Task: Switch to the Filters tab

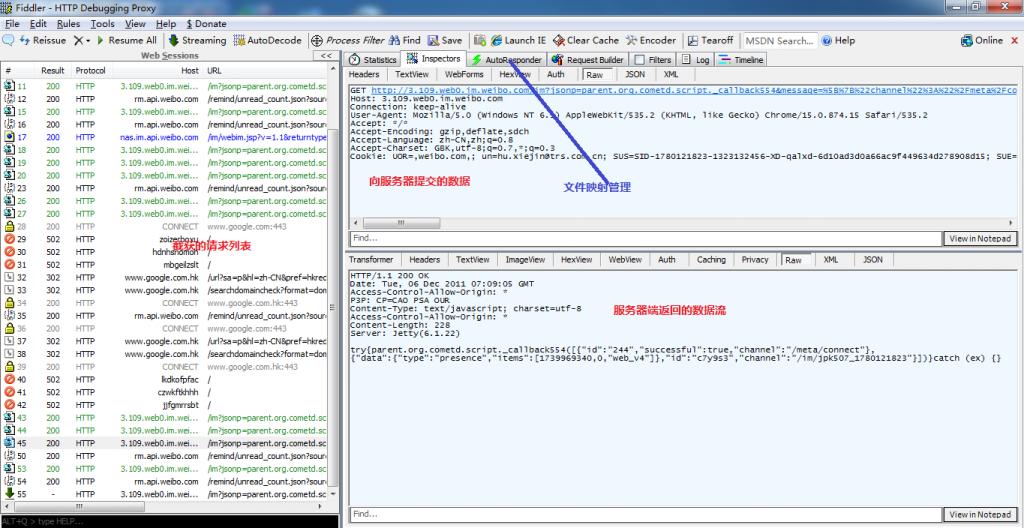Action: pos(653,59)
